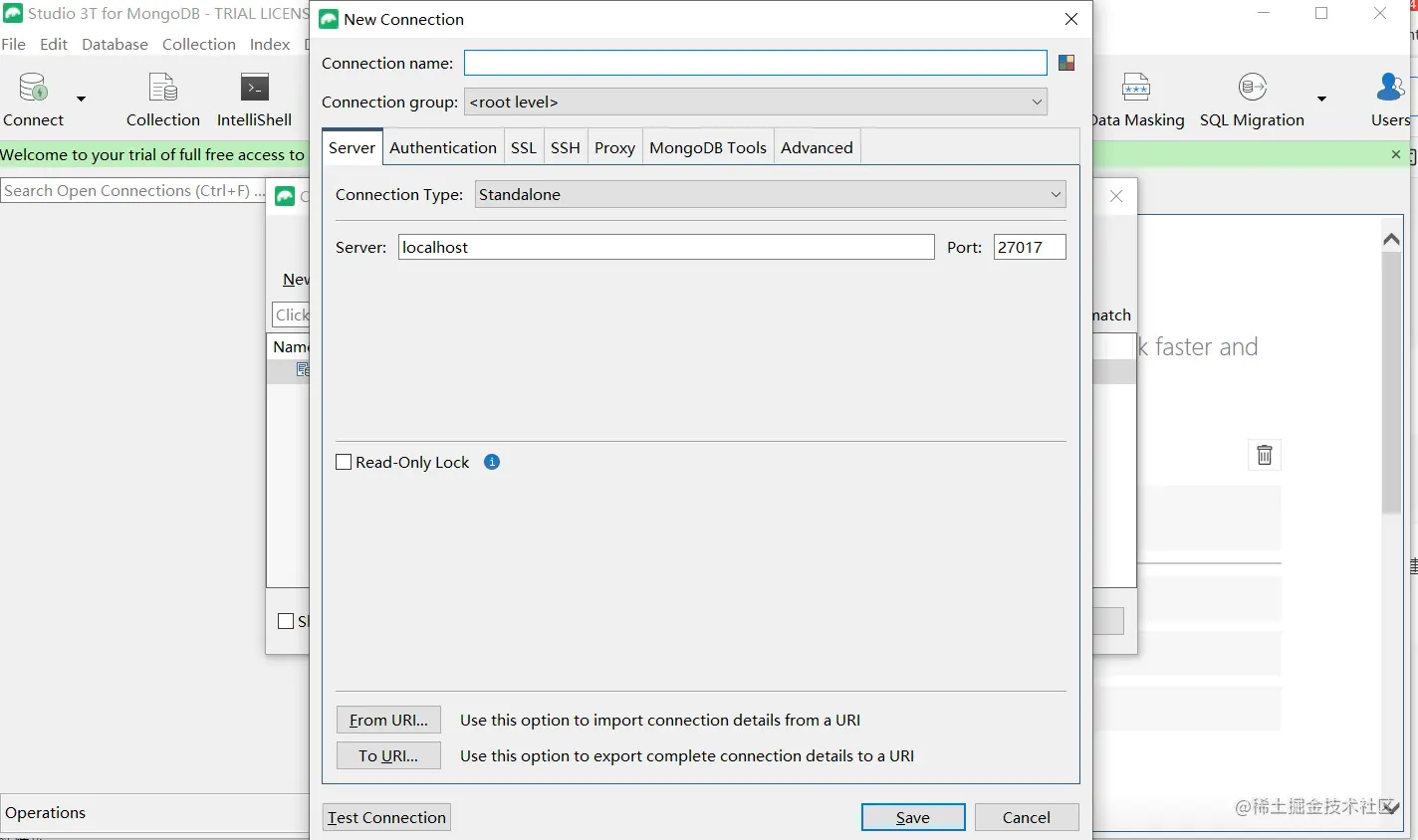
Task: Click the Studio 3T app icon in title bar
Action: (x=13, y=13)
